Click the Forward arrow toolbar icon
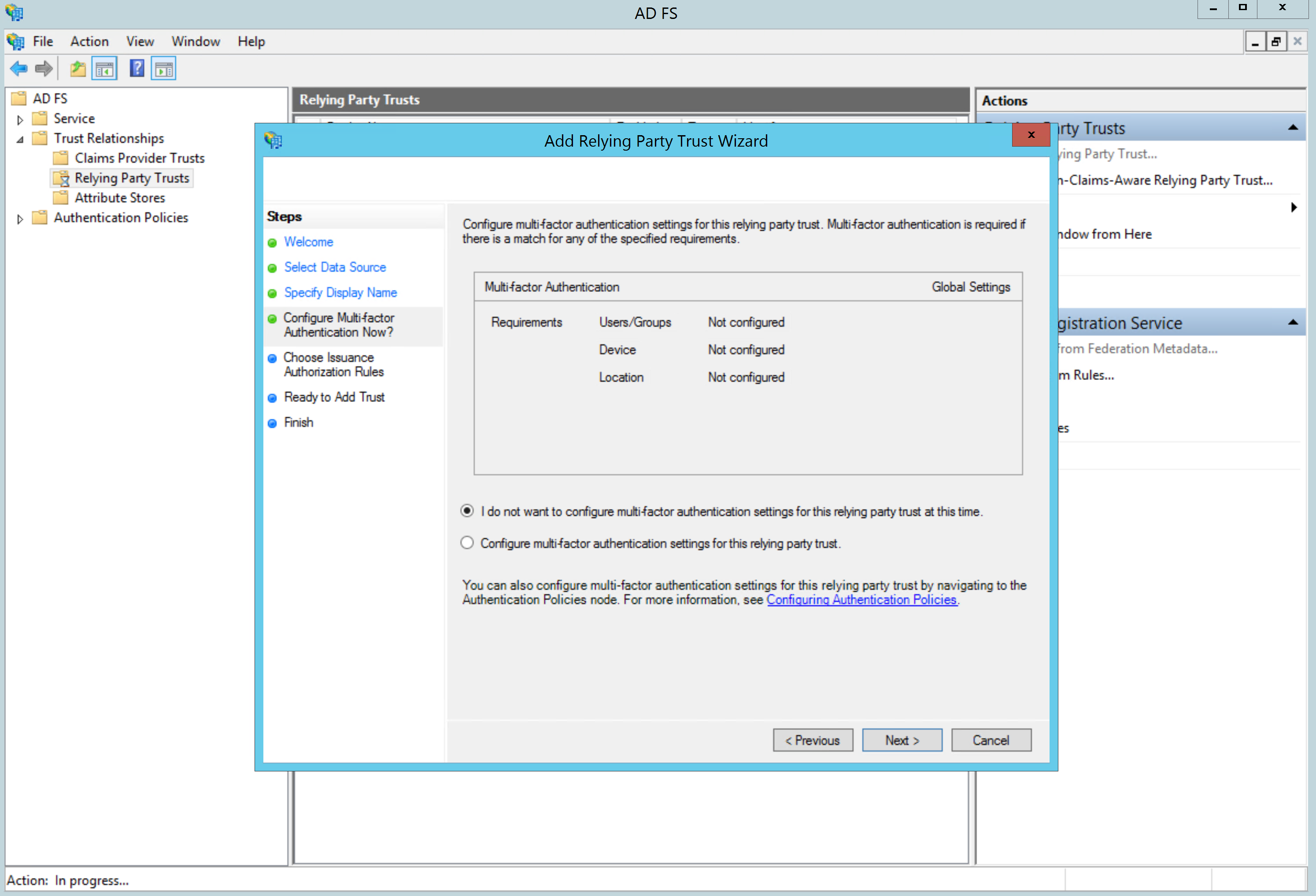Viewport: 1316px width, 896px height. click(44, 69)
